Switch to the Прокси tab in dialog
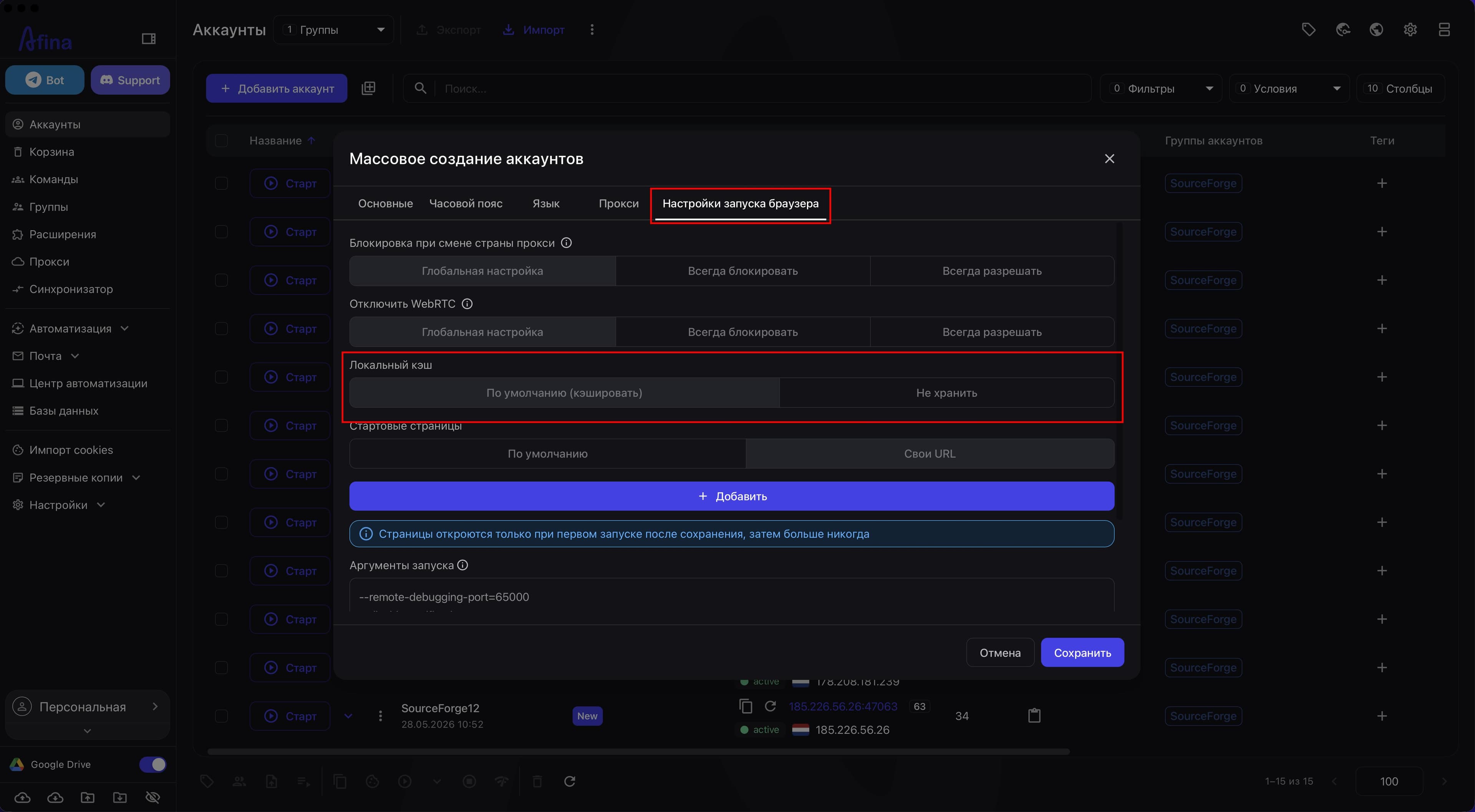The width and height of the screenshot is (1475, 812). (x=618, y=203)
